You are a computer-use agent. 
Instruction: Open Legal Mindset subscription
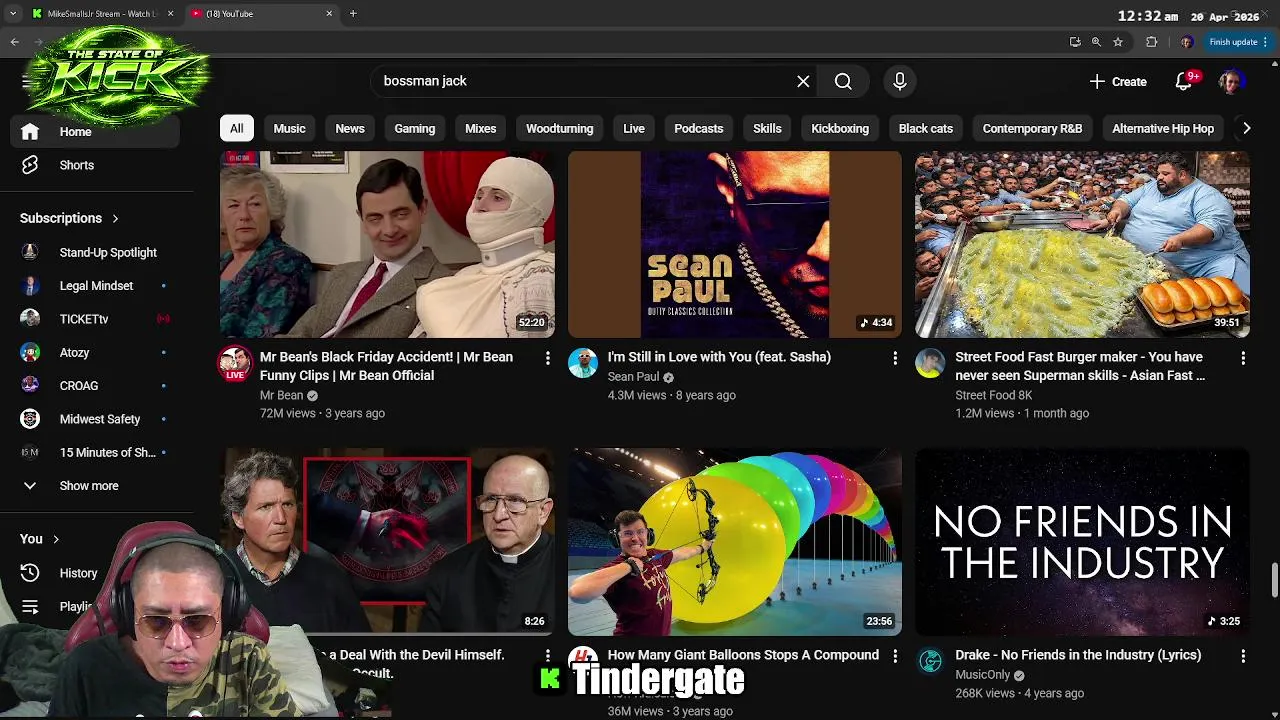97,286
